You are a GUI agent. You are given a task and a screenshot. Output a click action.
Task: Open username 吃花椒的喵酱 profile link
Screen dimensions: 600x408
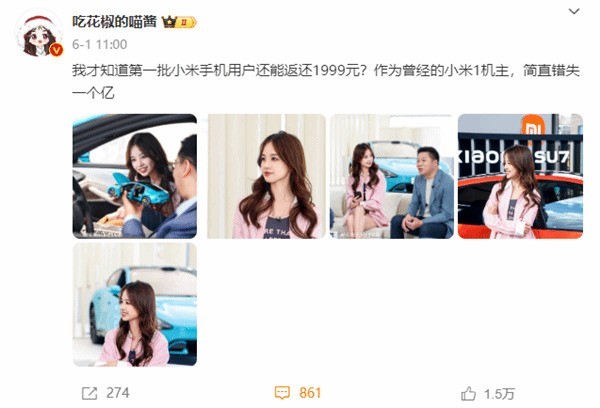tap(115, 22)
